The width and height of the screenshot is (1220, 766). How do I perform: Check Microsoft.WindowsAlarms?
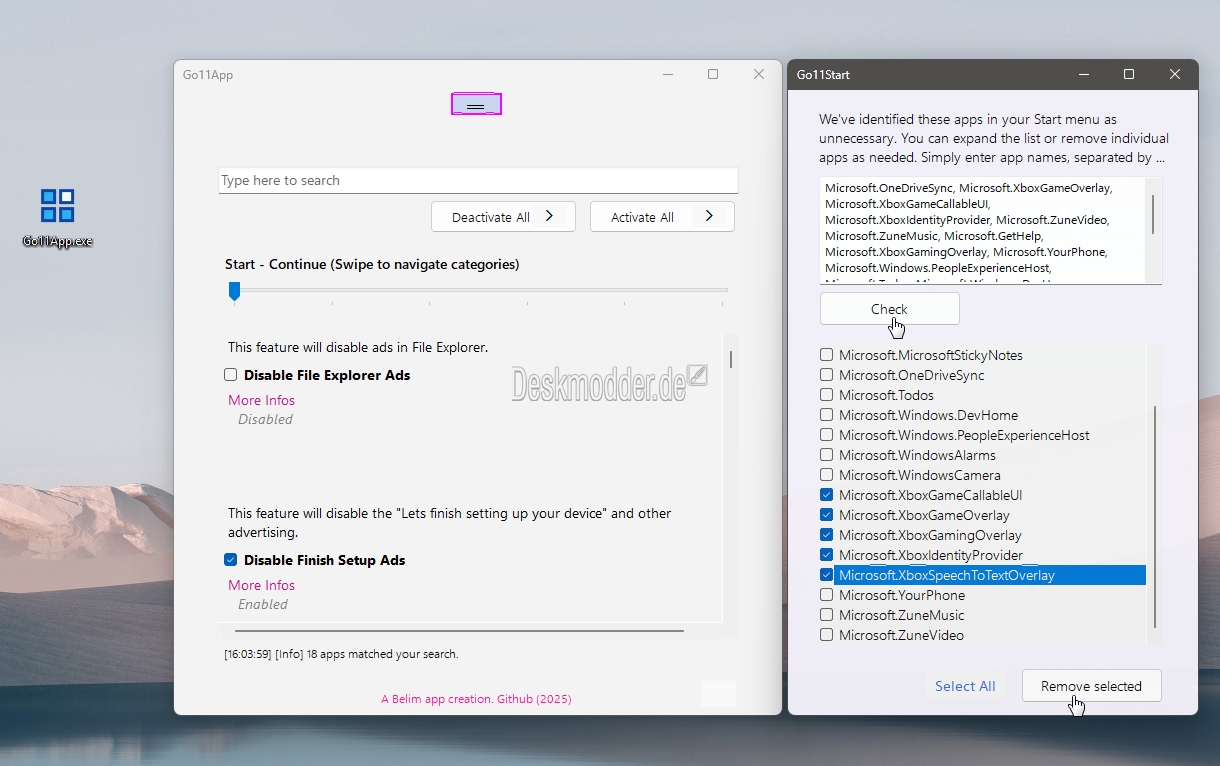826,455
